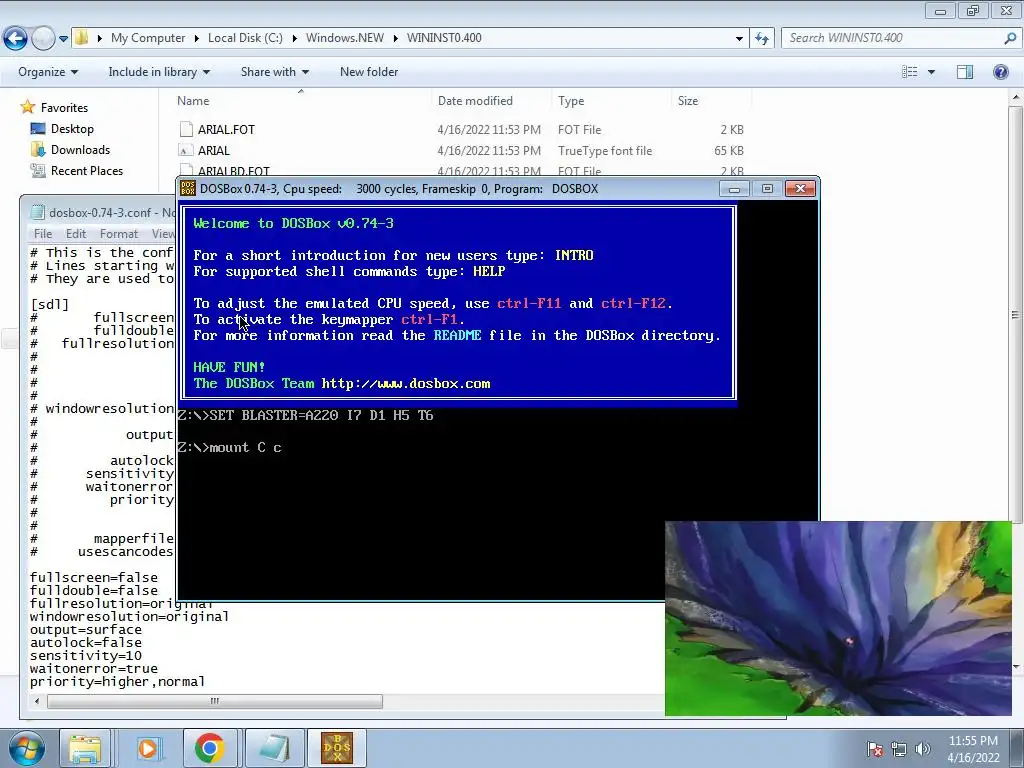Select WININST0.400 in the breadcrumb path
The height and width of the screenshot is (768, 1024).
coord(444,38)
